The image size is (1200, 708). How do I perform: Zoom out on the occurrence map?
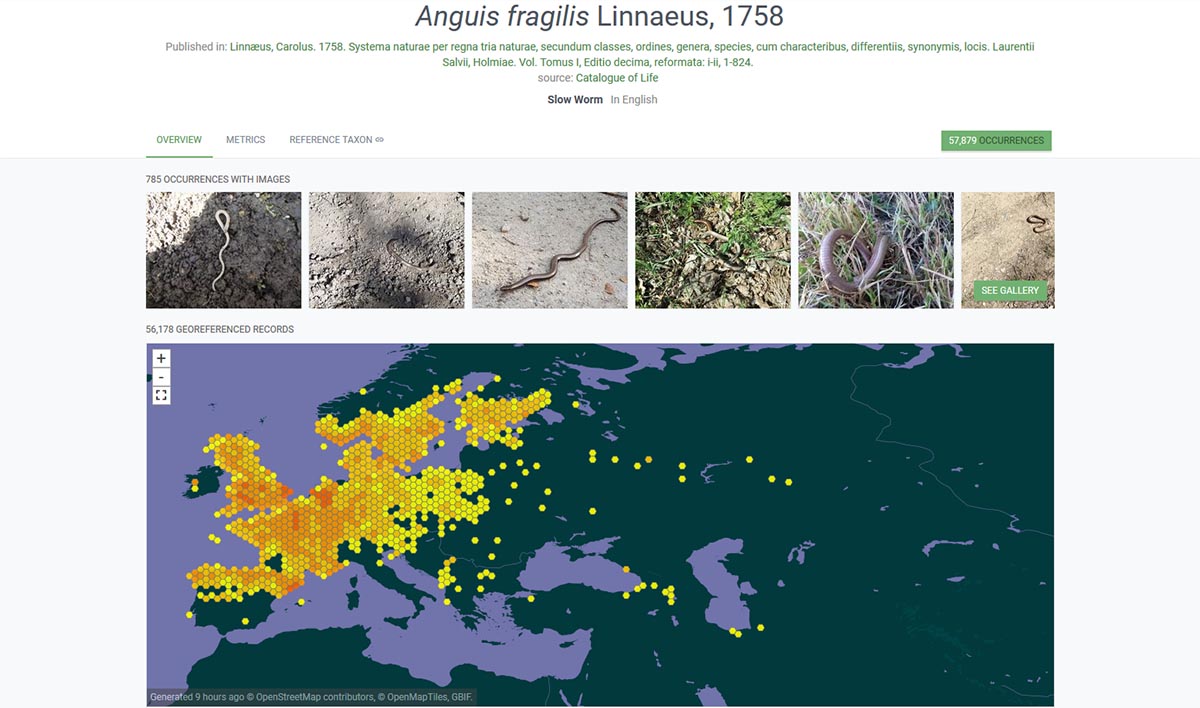point(161,377)
